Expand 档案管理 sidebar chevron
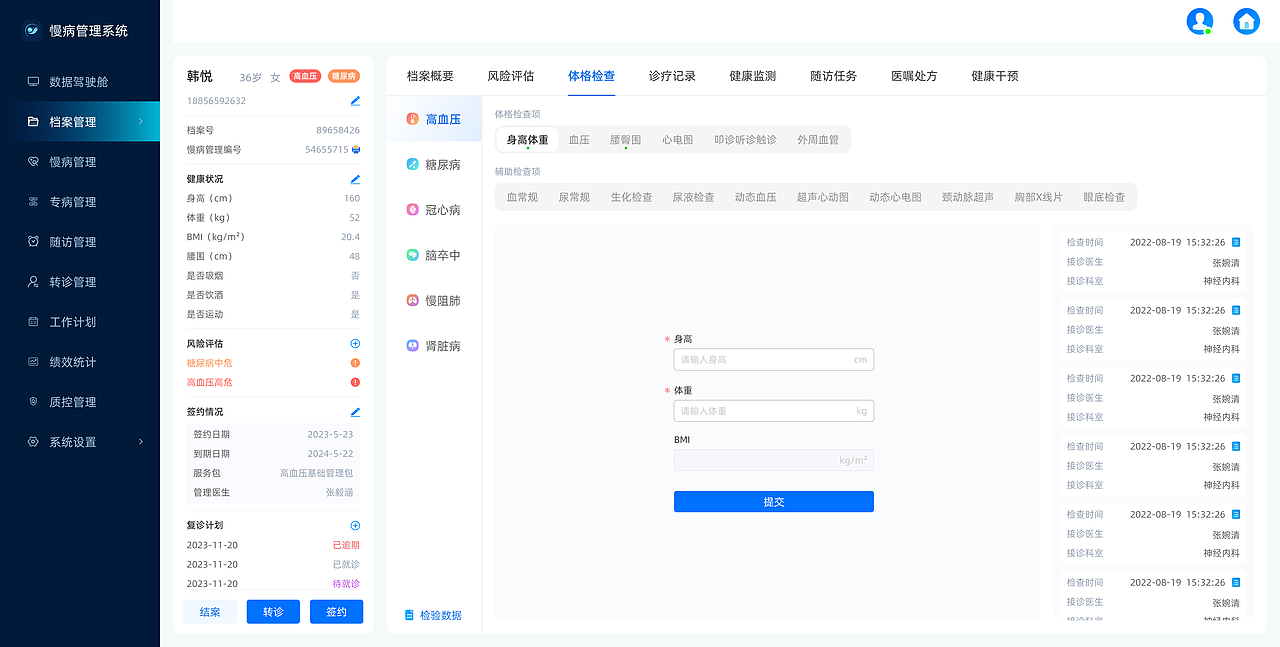This screenshot has height=647, width=1280. pyautogui.click(x=140, y=122)
